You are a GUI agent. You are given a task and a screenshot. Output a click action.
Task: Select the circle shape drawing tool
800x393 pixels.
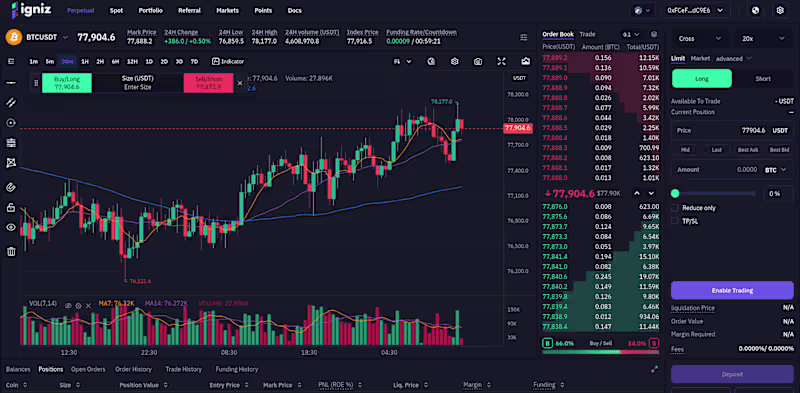11,122
